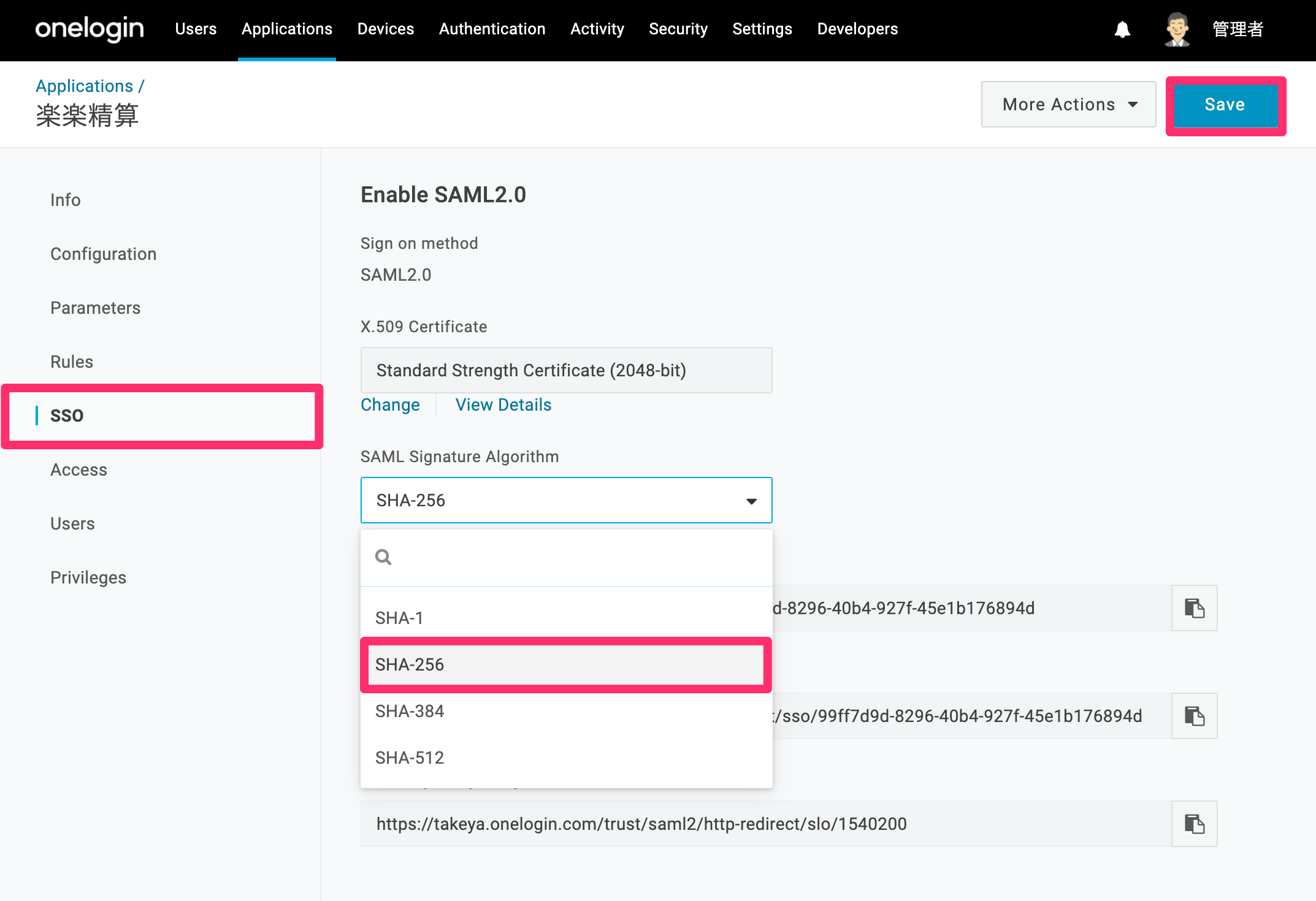Screen dimensions: 1316x901
Task: Click the search icon in the algorithm dropdown
Action: (383, 557)
